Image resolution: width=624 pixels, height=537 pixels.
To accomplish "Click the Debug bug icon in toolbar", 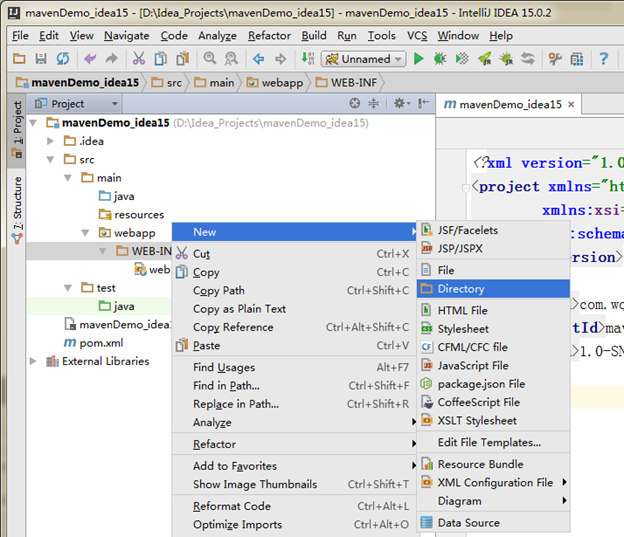I will click(440, 59).
